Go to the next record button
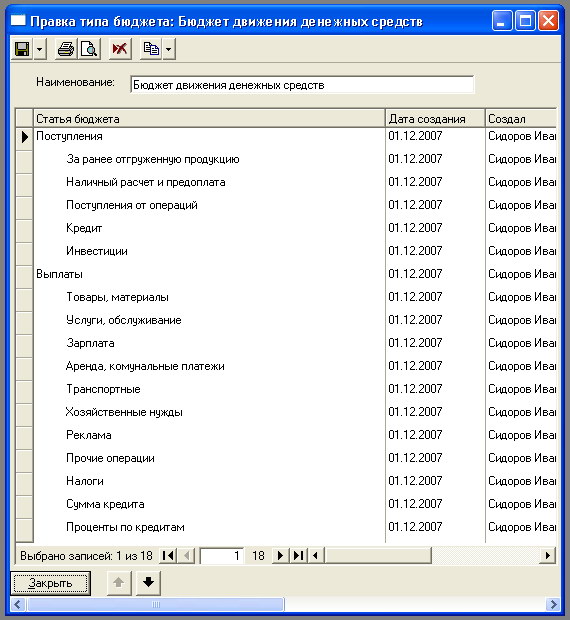This screenshot has width=570, height=620. [280, 556]
